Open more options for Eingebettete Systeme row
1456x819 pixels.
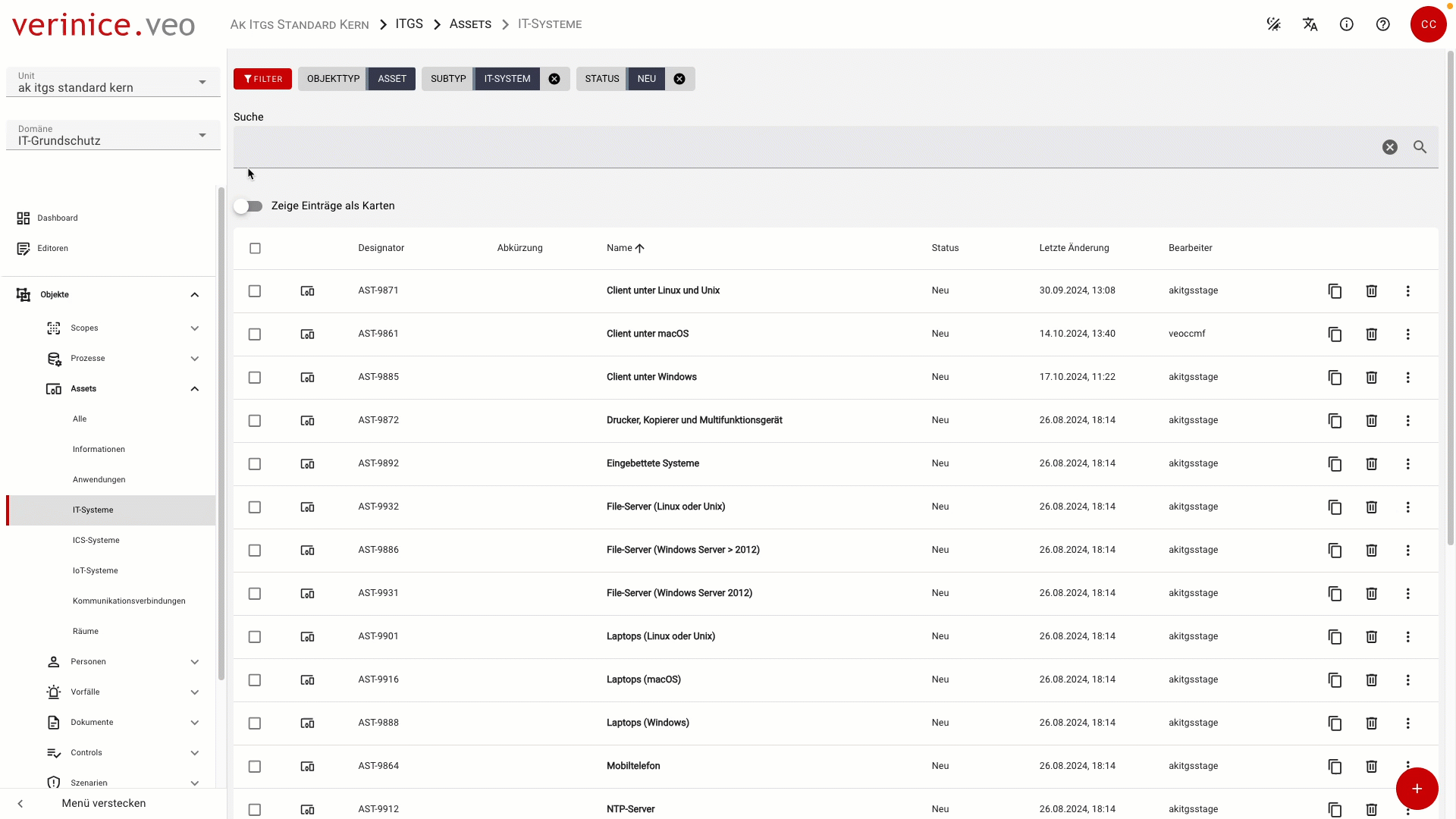pyautogui.click(x=1407, y=464)
